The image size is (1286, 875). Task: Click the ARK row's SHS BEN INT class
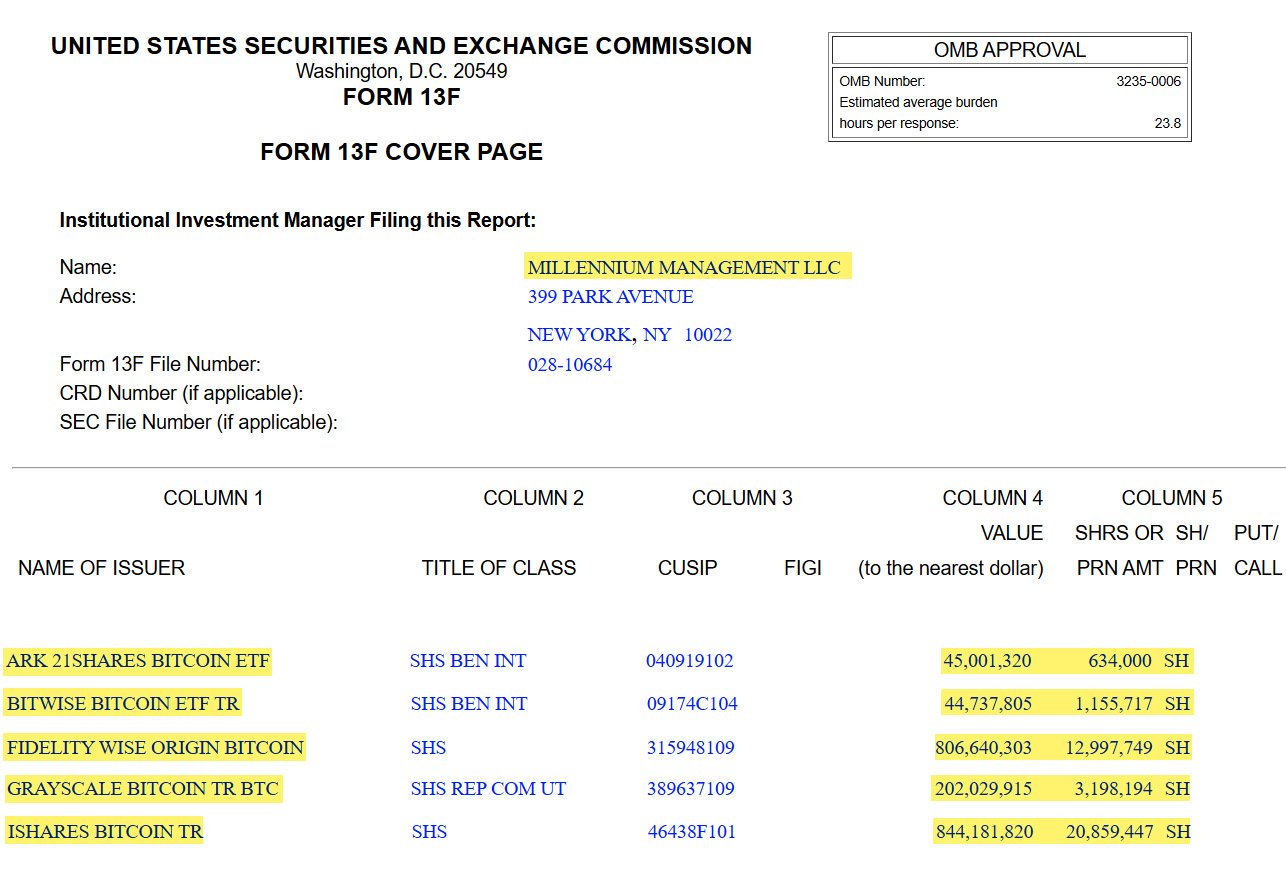click(468, 661)
